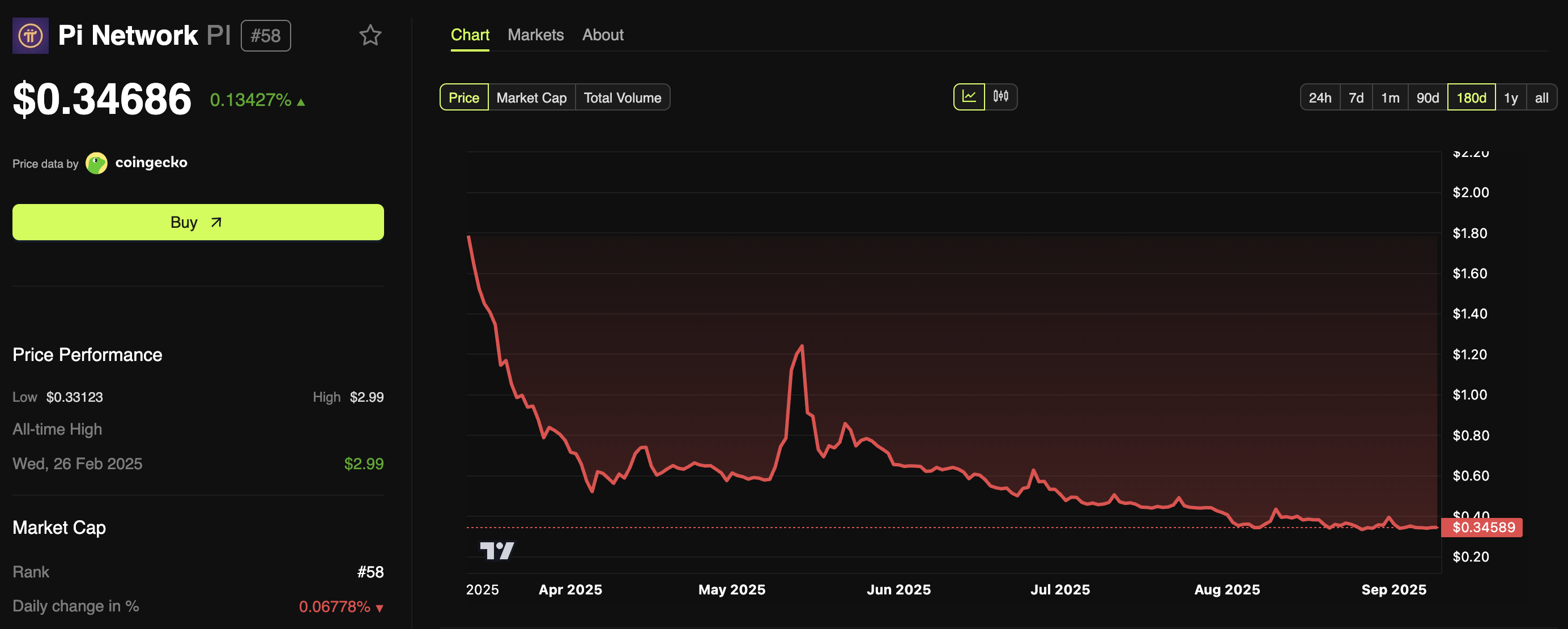This screenshot has width=1568, height=629.
Task: Enable the Price data view
Action: point(464,97)
